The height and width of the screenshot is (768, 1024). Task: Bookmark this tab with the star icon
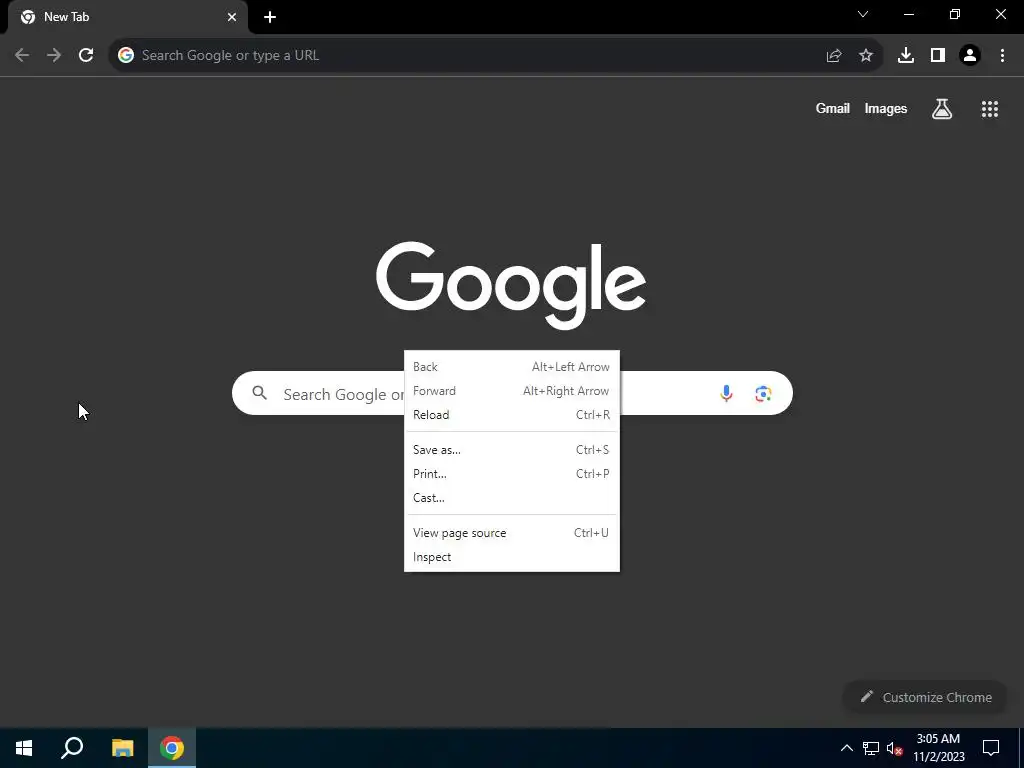point(866,56)
